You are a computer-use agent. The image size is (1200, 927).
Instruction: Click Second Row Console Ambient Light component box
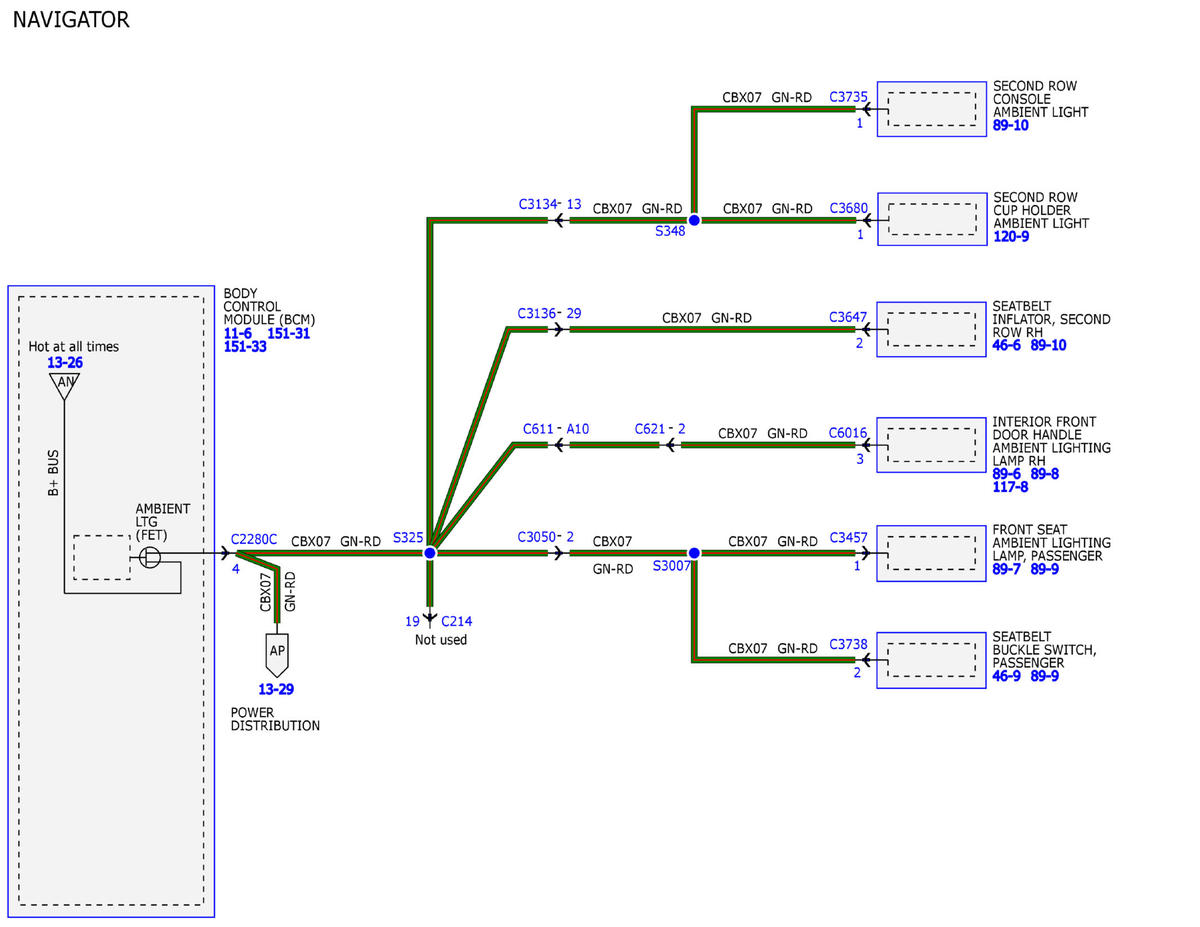pyautogui.click(x=932, y=109)
